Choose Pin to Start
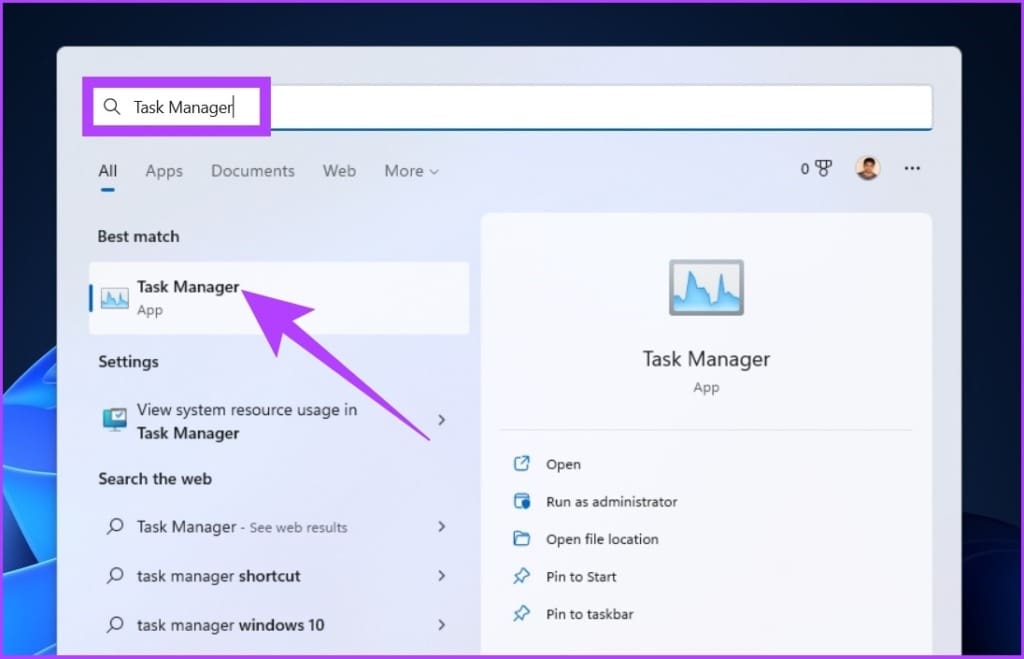This screenshot has width=1024, height=659. tap(581, 577)
